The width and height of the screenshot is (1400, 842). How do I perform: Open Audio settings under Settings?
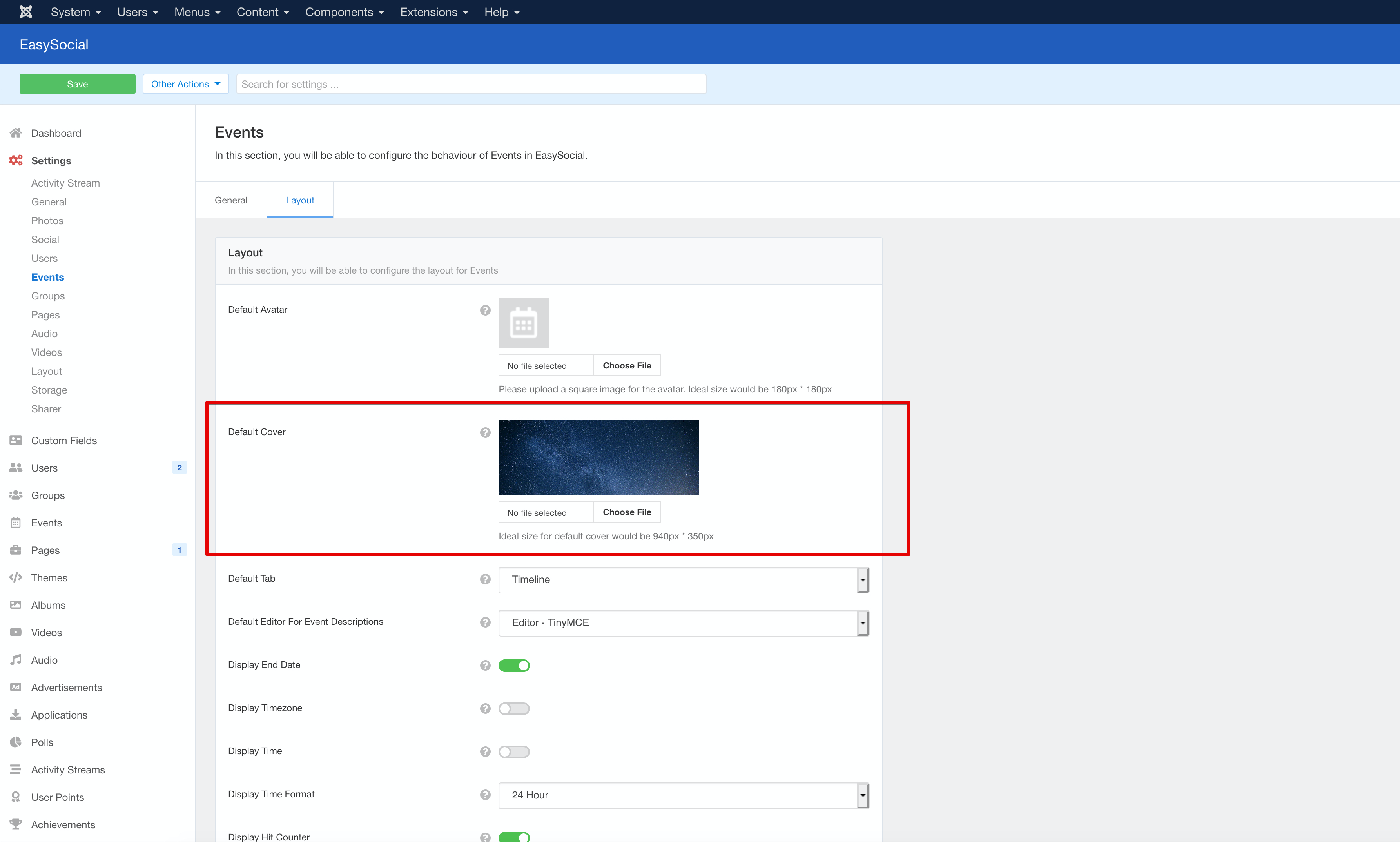44,334
